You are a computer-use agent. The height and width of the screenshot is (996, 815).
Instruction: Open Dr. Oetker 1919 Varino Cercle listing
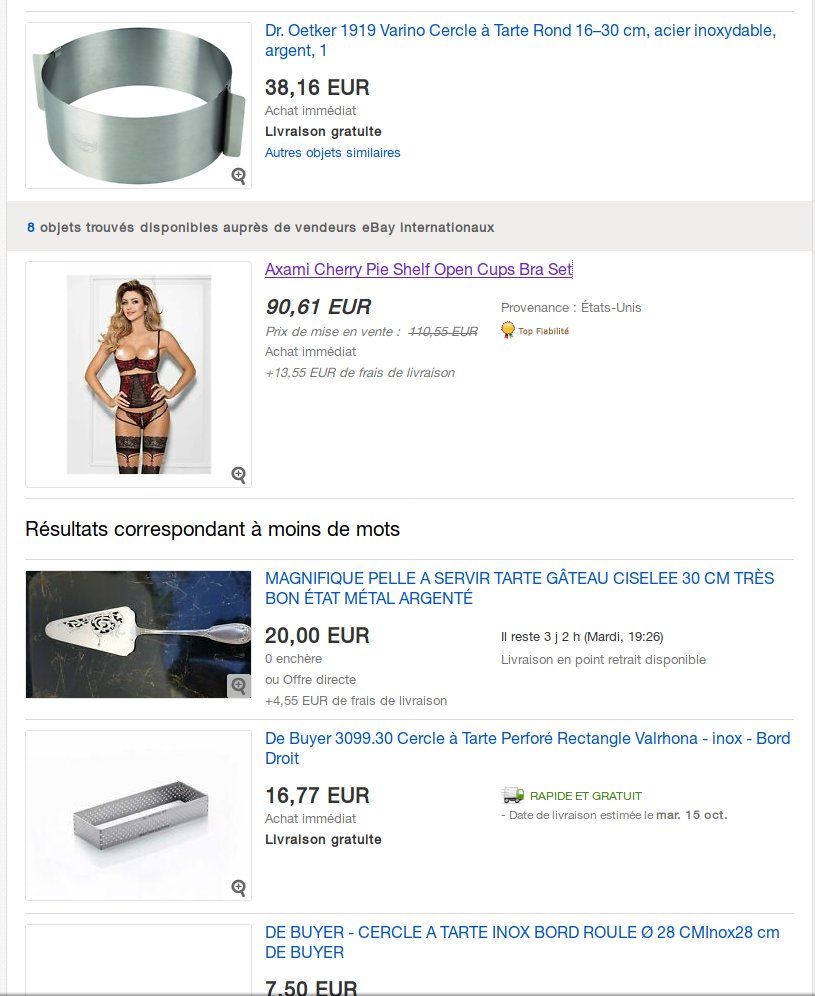(x=520, y=40)
